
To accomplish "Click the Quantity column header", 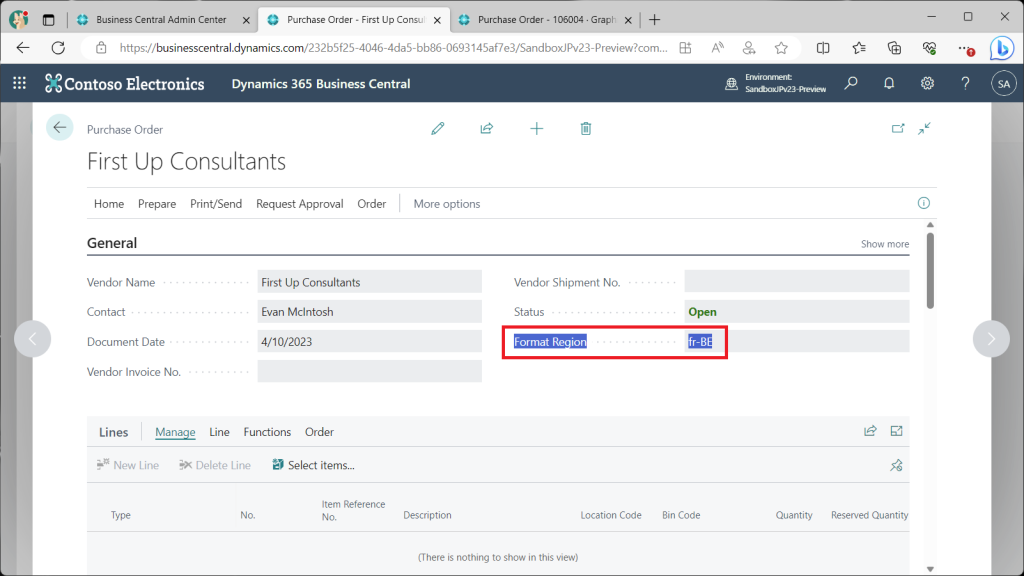I will [x=794, y=515].
